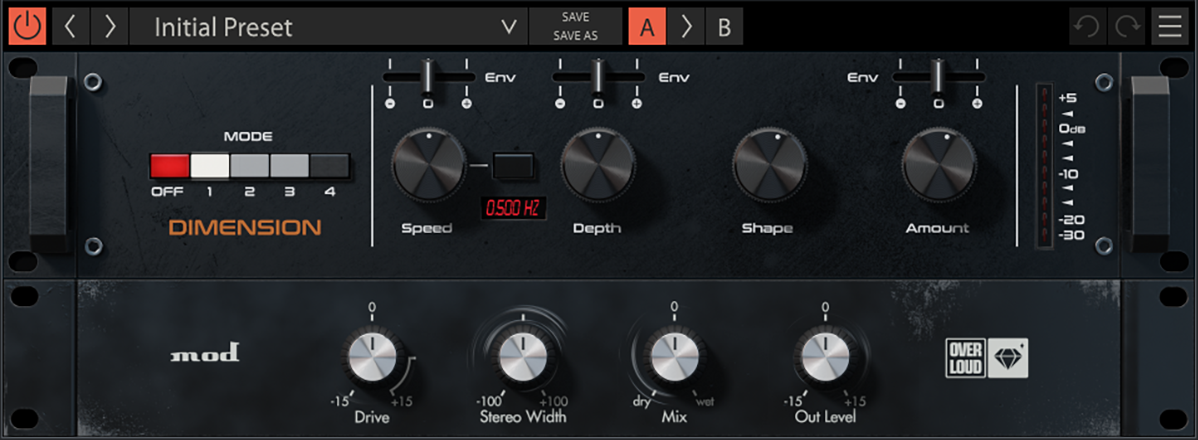
Task: Toggle the Speed sync button
Action: point(514,165)
